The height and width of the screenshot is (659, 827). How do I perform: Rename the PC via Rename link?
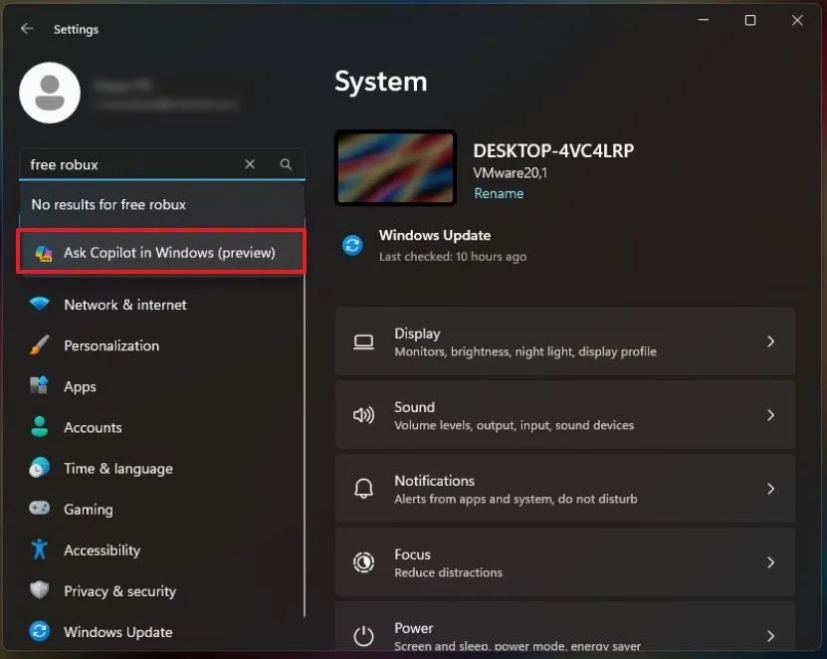click(498, 194)
